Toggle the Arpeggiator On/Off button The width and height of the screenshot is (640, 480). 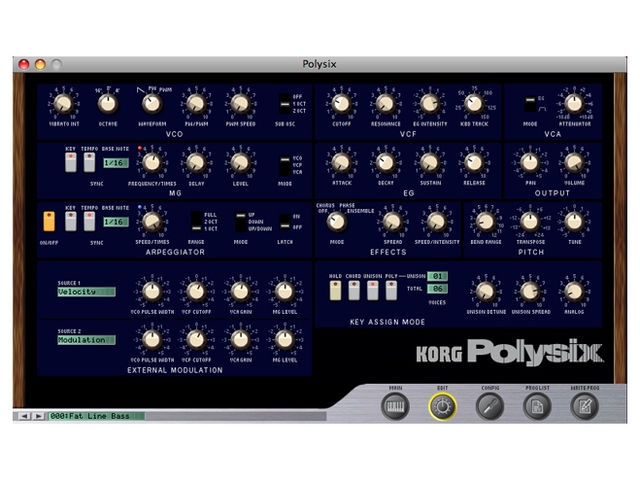point(49,221)
